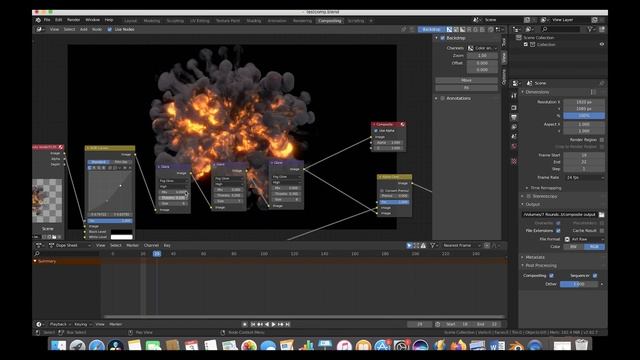640x360 pixels.
Task: Adjust the resolution percentage slider
Action: (x=584, y=116)
